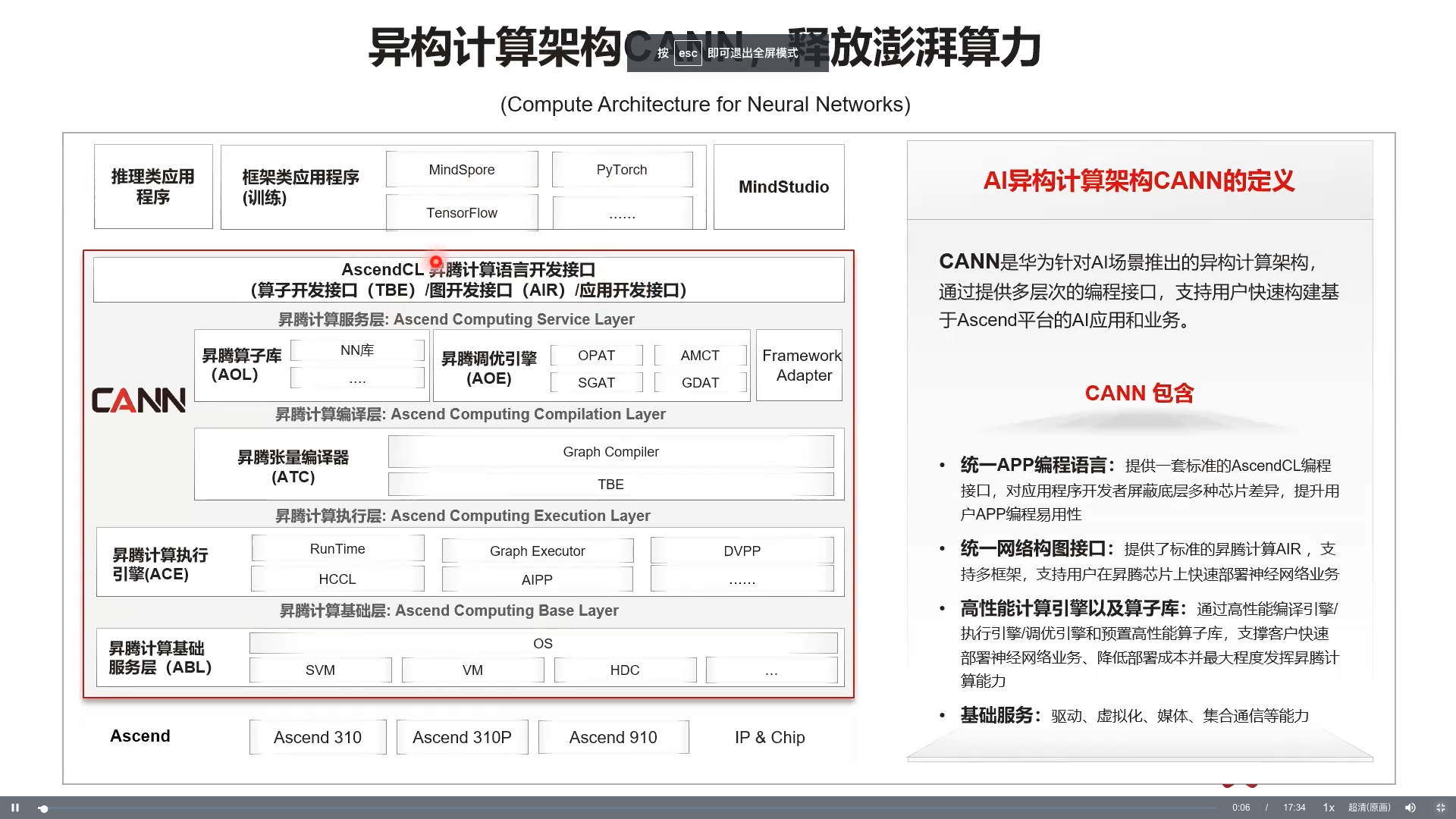
Task: Click the 昇腾调优引擎 (AOE) label
Action: (x=489, y=369)
